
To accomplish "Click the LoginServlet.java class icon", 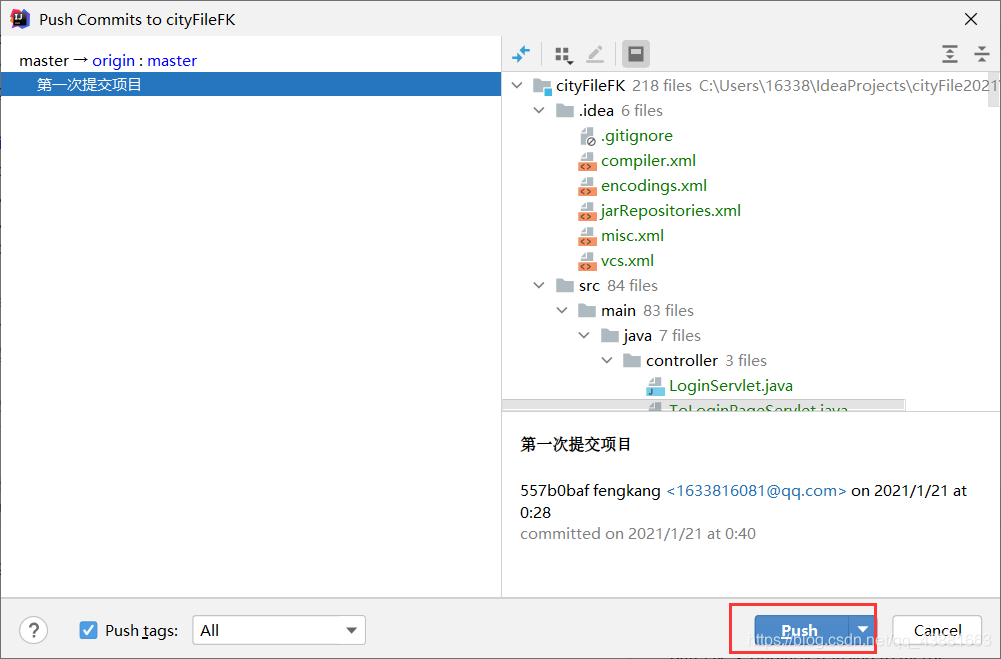I will pos(655,386).
